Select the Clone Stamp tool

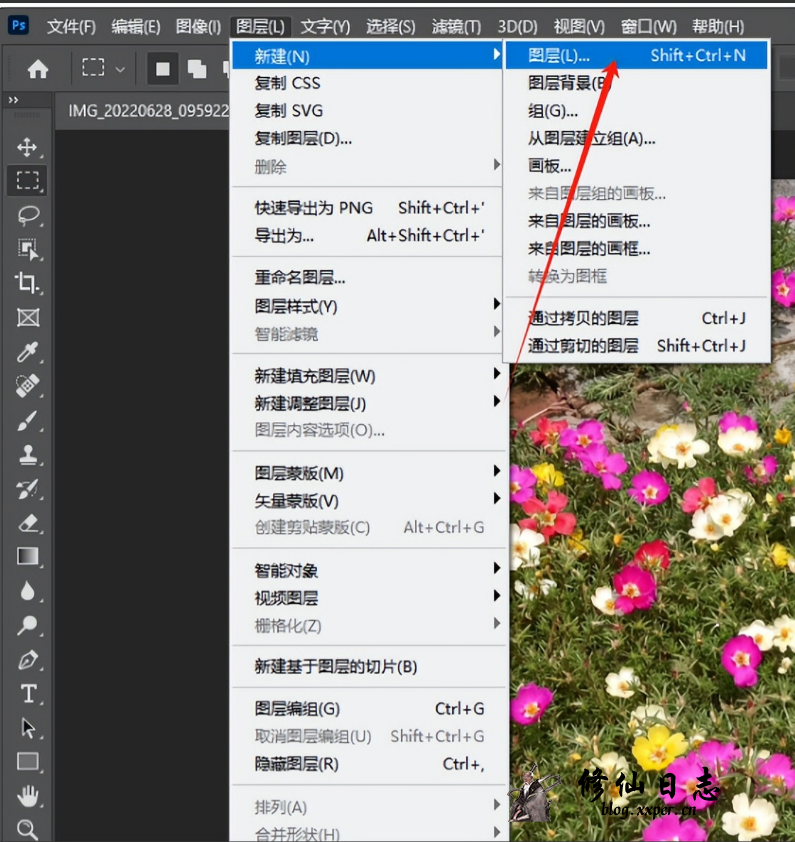(x=28, y=455)
